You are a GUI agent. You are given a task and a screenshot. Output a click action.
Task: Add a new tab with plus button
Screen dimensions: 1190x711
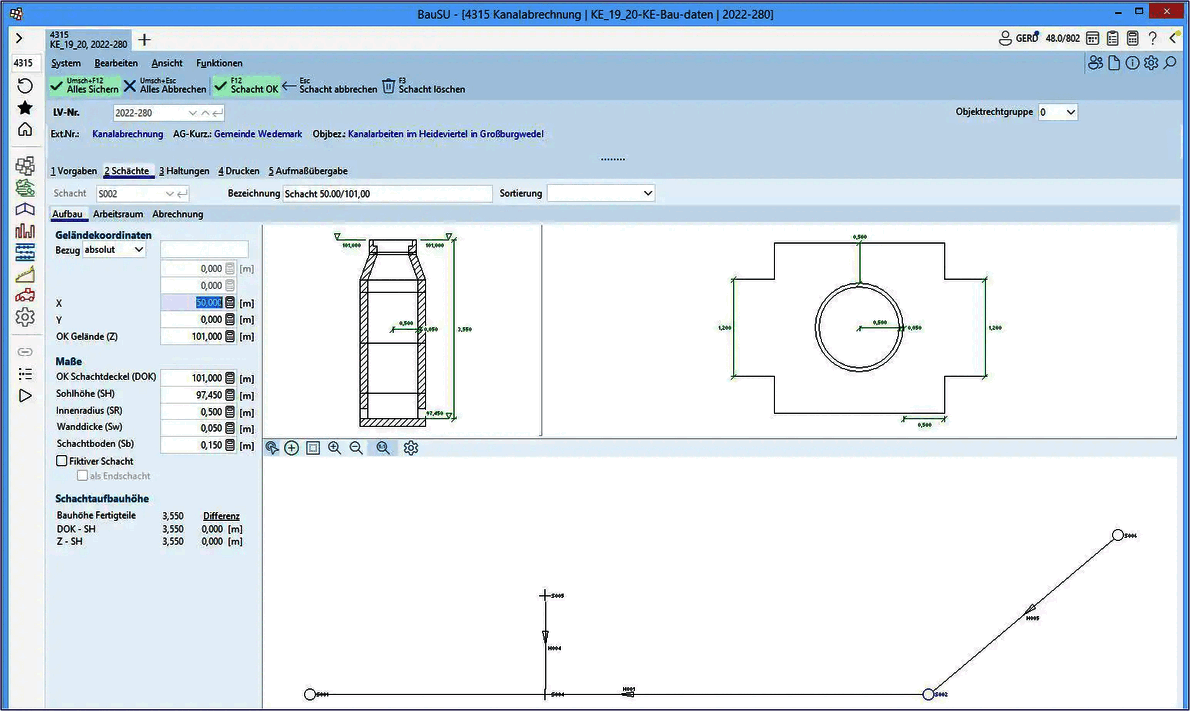coord(144,39)
